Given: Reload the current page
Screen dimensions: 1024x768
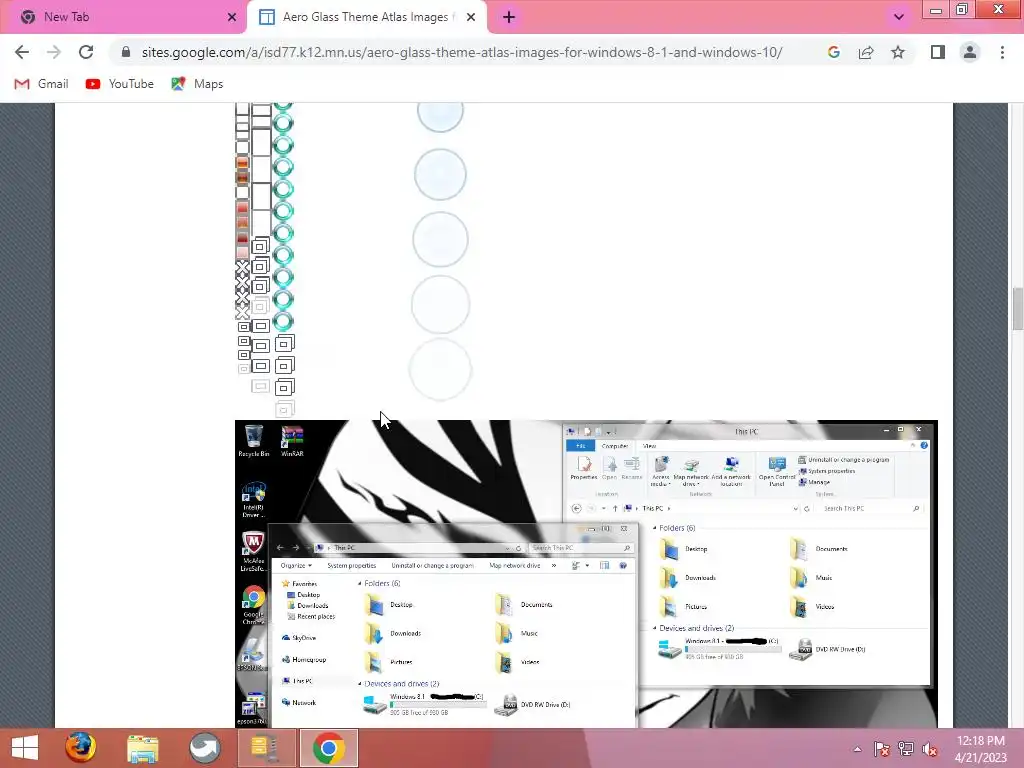Looking at the screenshot, I should pyautogui.click(x=86, y=52).
